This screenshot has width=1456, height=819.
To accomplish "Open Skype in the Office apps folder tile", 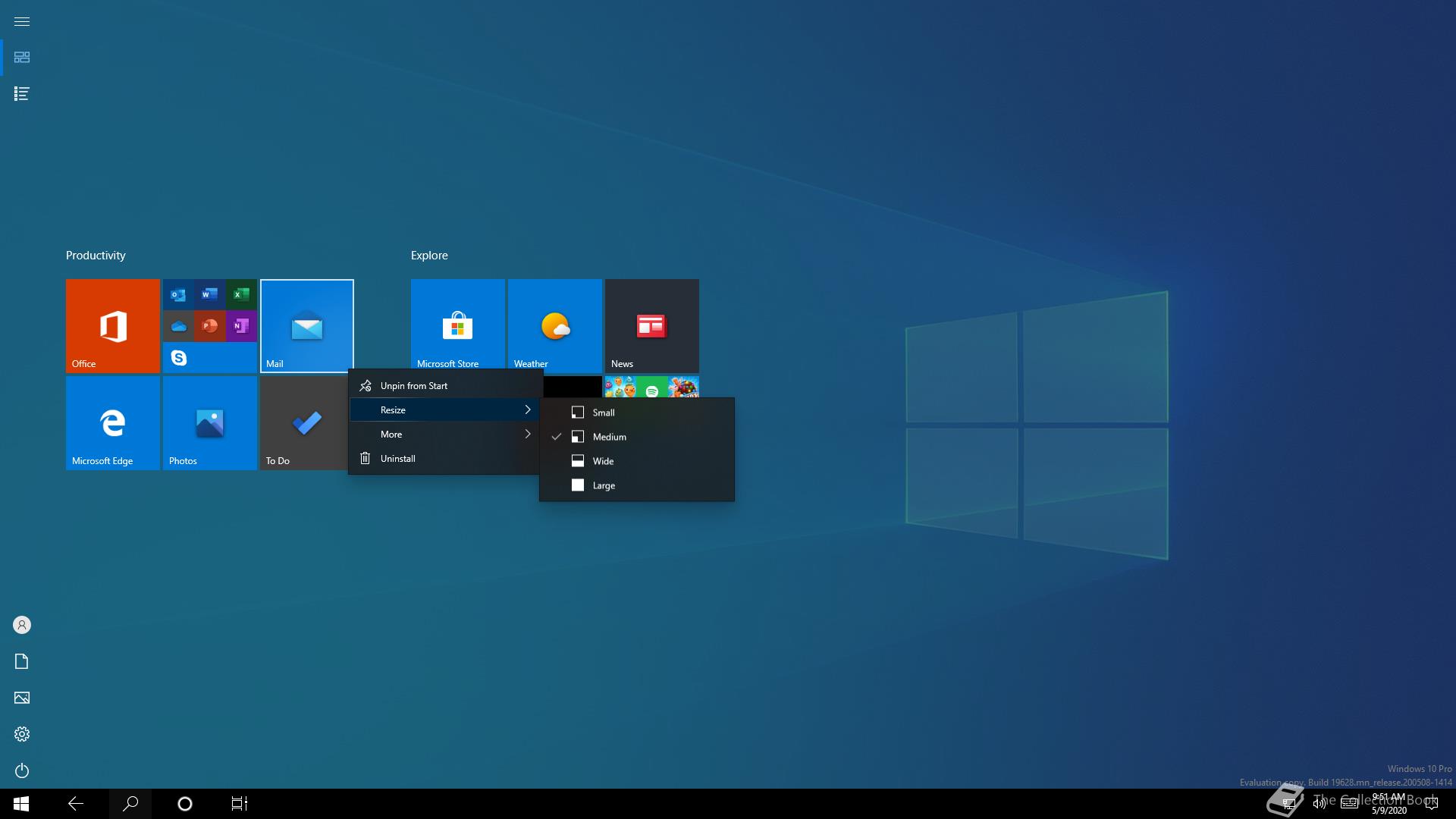I will [x=178, y=357].
